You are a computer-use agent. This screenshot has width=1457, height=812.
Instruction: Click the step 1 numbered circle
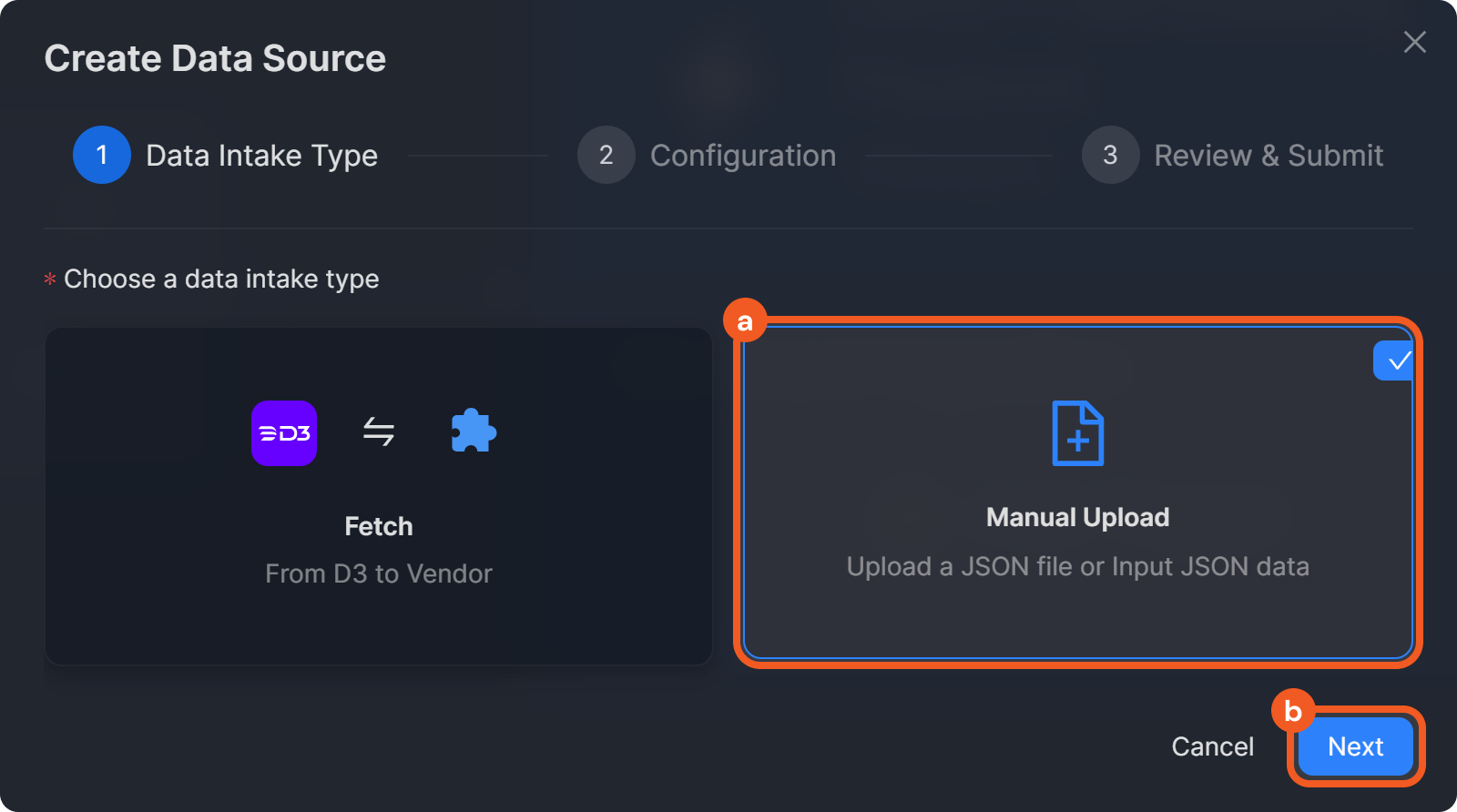pos(102,155)
